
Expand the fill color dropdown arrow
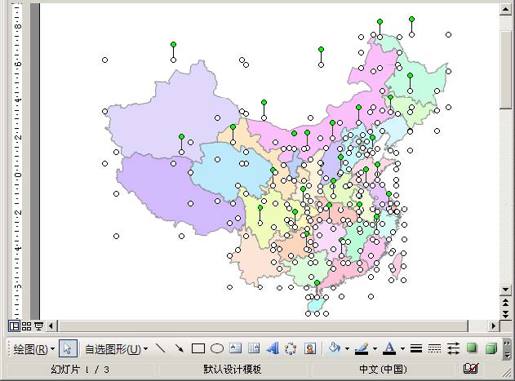tap(347, 349)
